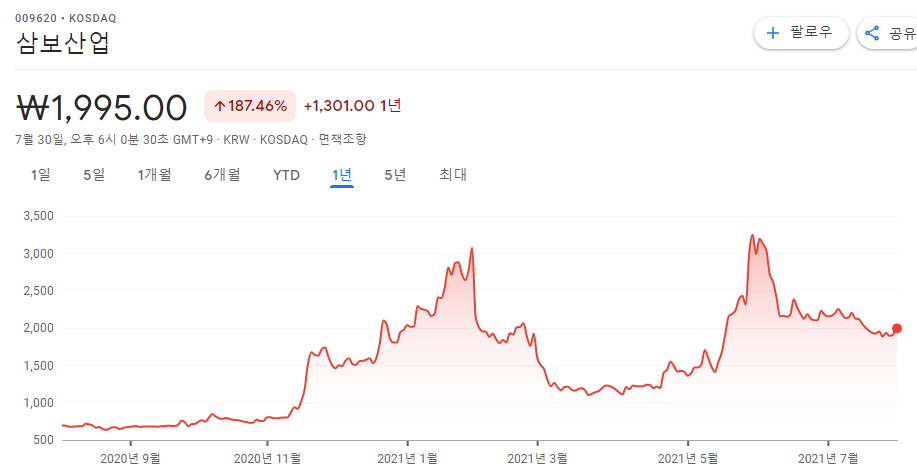The image size is (917, 472).
Task: Follow the stock with 팔로우 button
Action: click(x=801, y=33)
